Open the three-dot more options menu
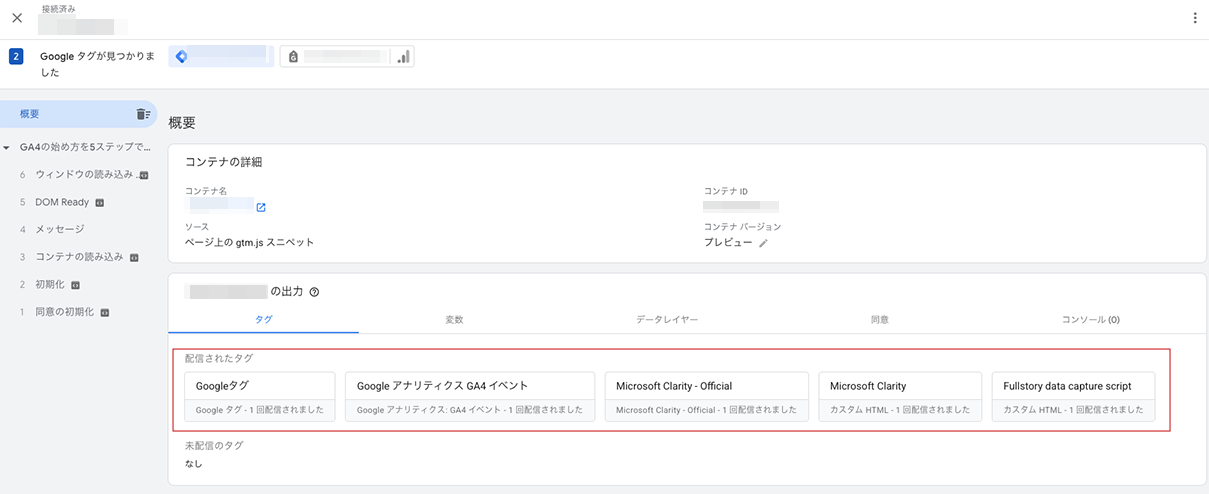 [1194, 18]
